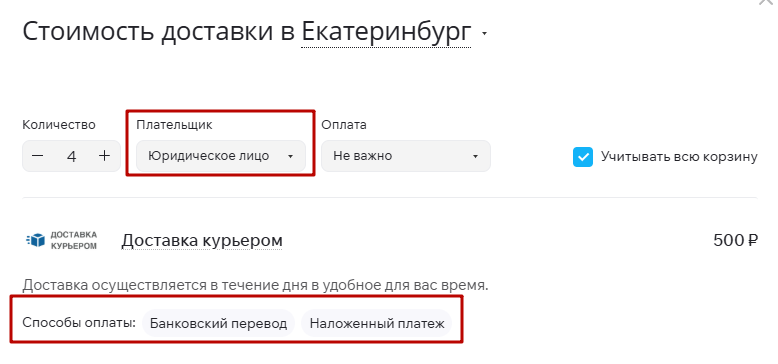
Task: Open the Оплата dropdown showing Не важно
Action: tap(406, 156)
